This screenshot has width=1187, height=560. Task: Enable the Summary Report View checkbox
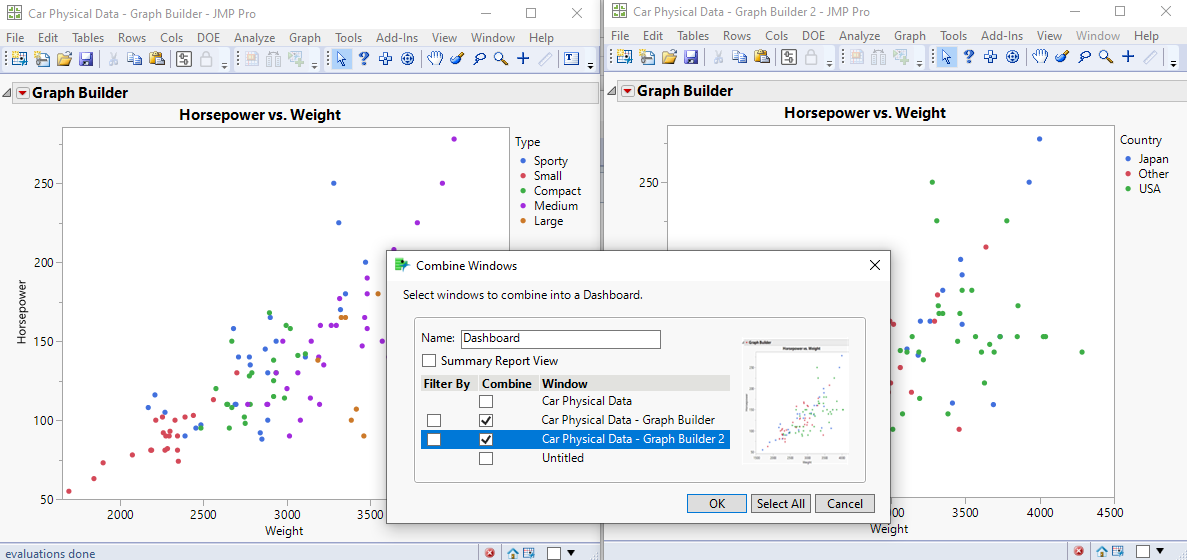tap(429, 361)
